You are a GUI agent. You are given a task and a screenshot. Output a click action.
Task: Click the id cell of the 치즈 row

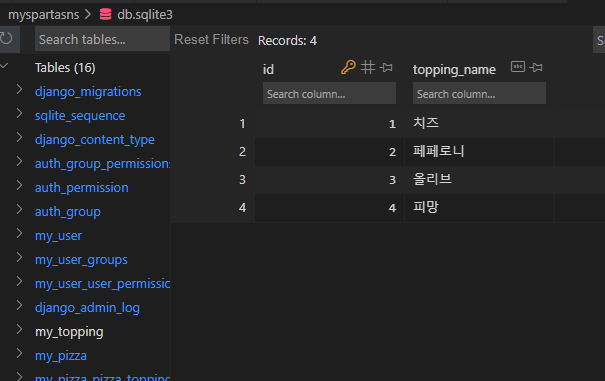pyautogui.click(x=329, y=124)
